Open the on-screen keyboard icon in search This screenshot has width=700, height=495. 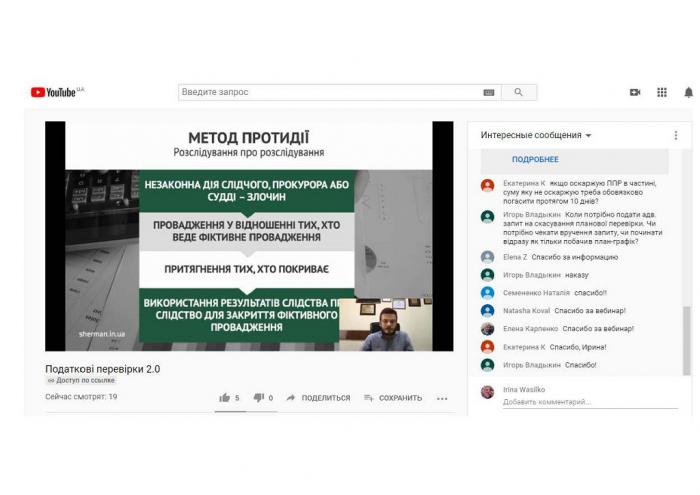(489, 92)
